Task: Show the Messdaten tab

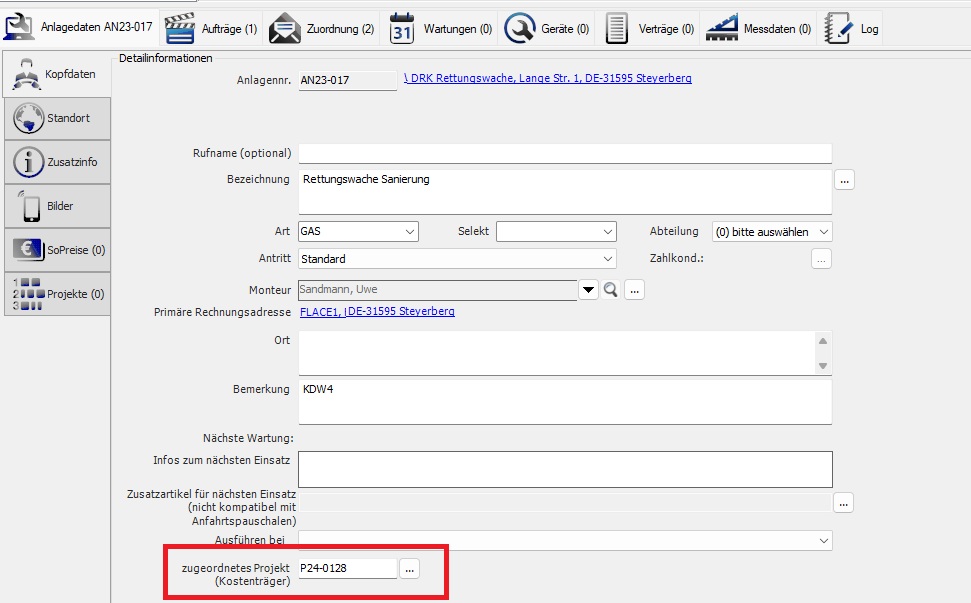Action: (x=758, y=29)
